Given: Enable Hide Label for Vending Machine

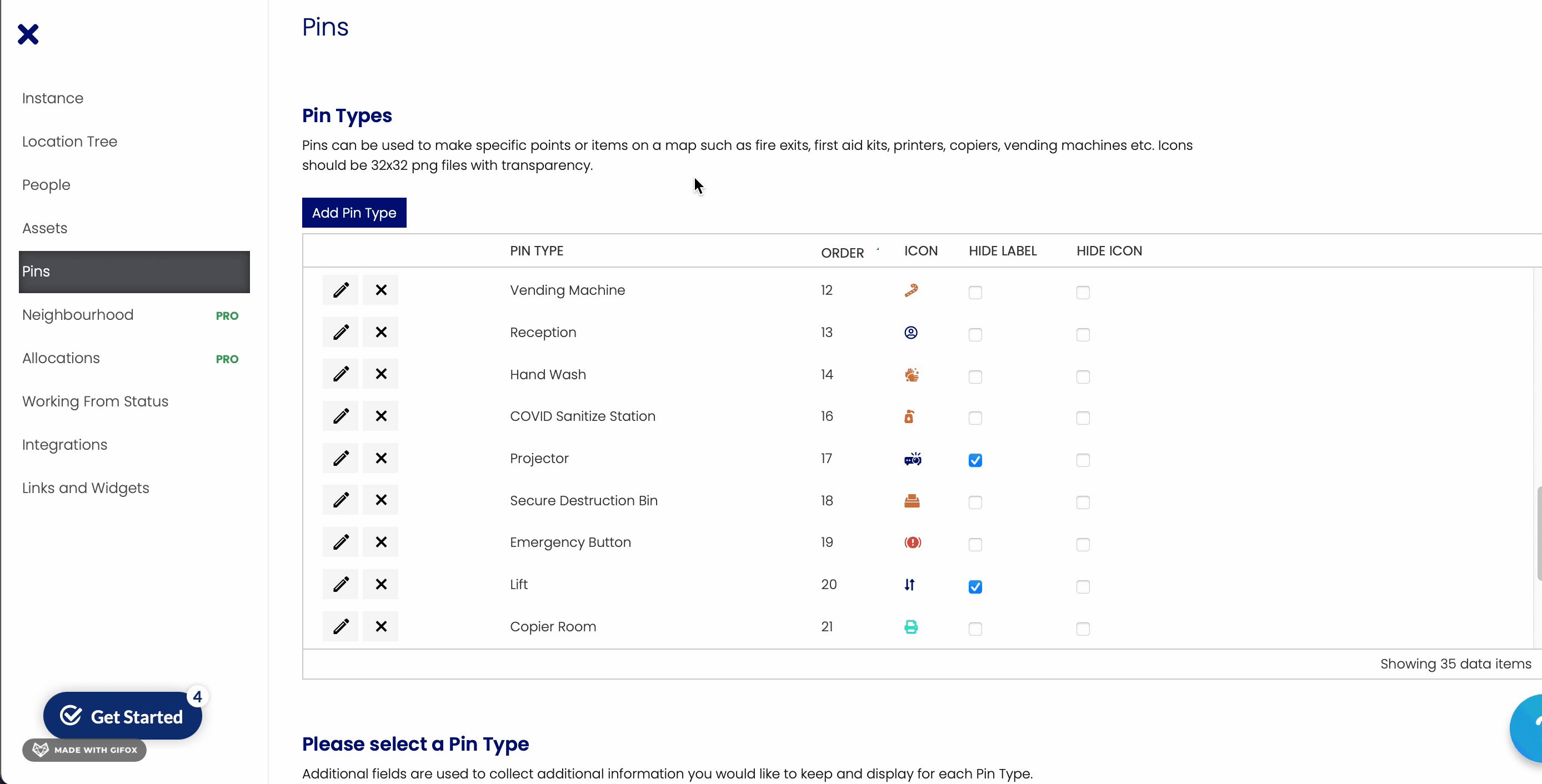Looking at the screenshot, I should click(x=975, y=293).
